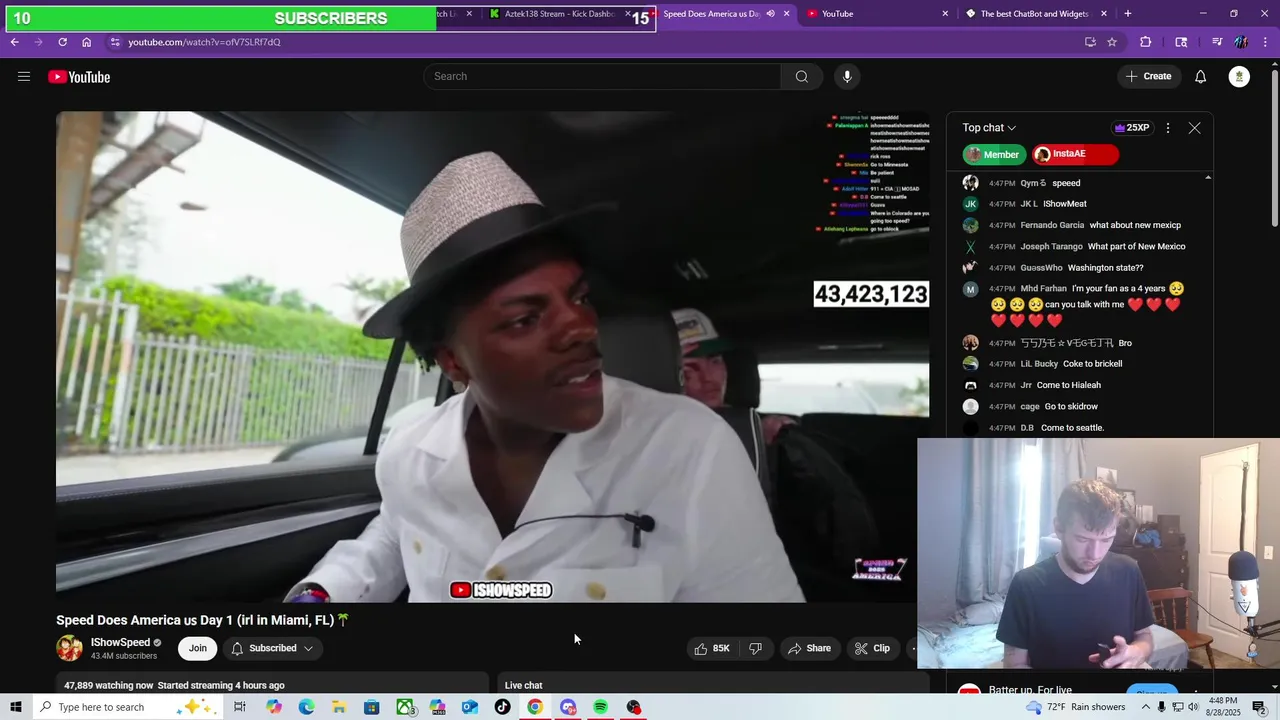Open the YouTube guide hamburger menu

click(x=24, y=77)
